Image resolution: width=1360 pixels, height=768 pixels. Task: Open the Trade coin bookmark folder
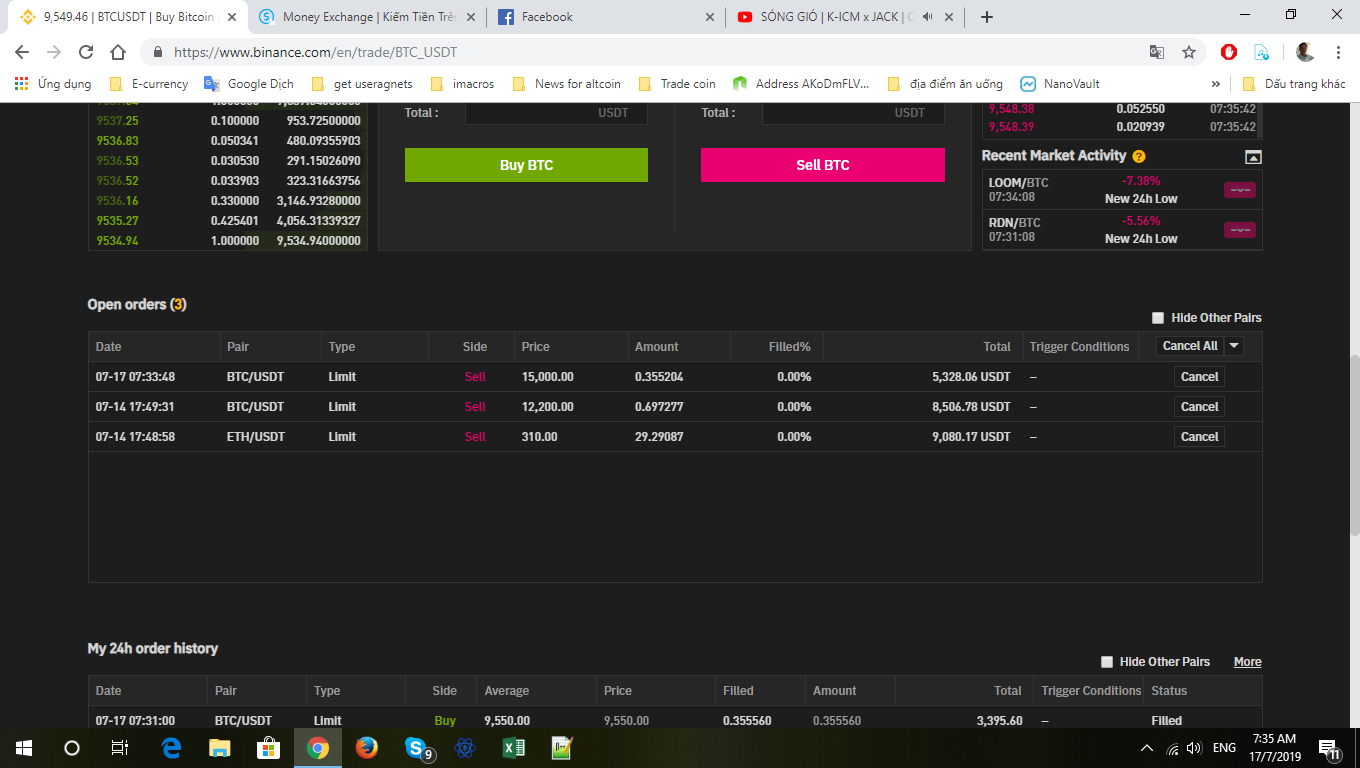click(x=677, y=84)
